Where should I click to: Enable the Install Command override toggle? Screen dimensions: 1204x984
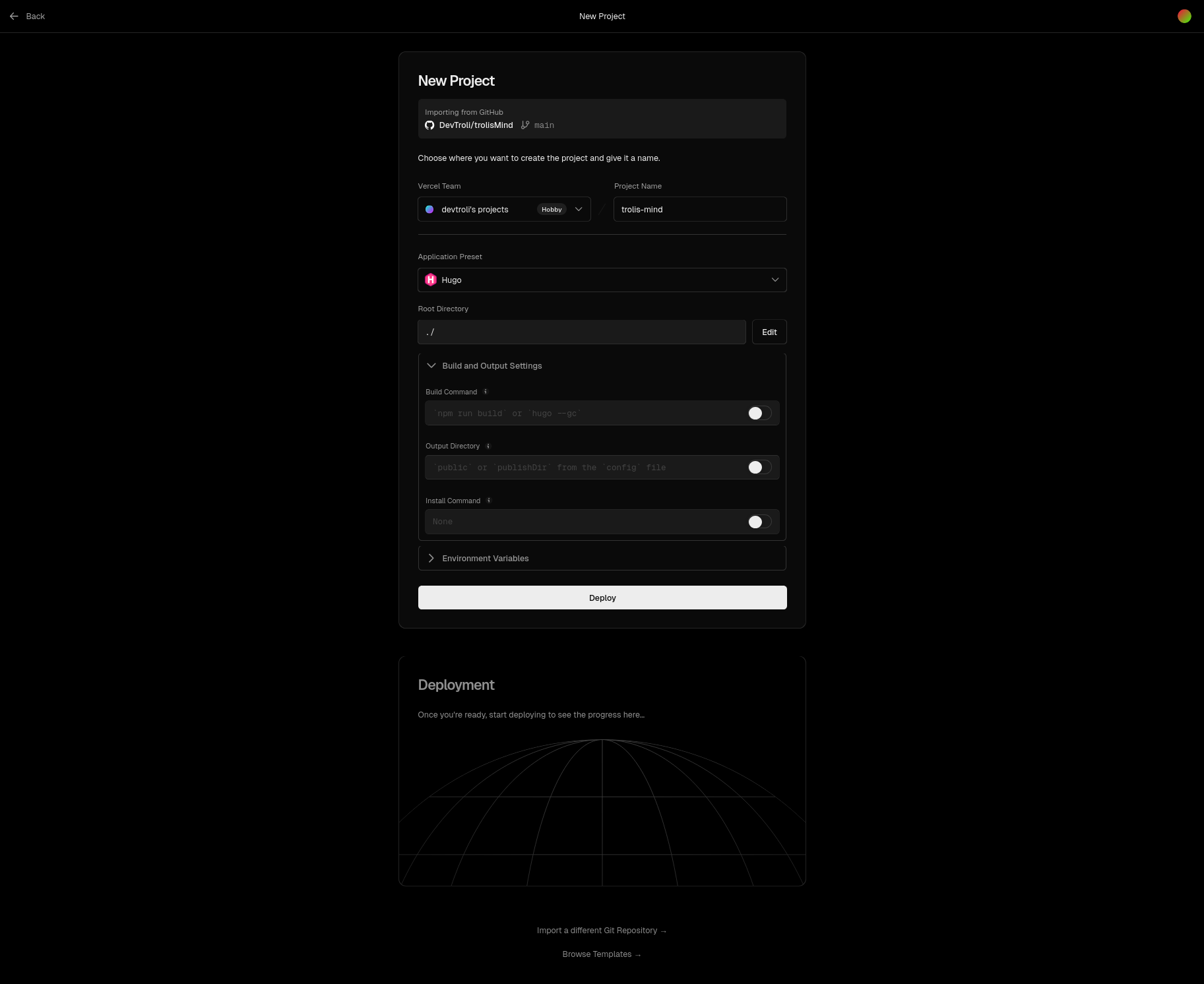[758, 521]
